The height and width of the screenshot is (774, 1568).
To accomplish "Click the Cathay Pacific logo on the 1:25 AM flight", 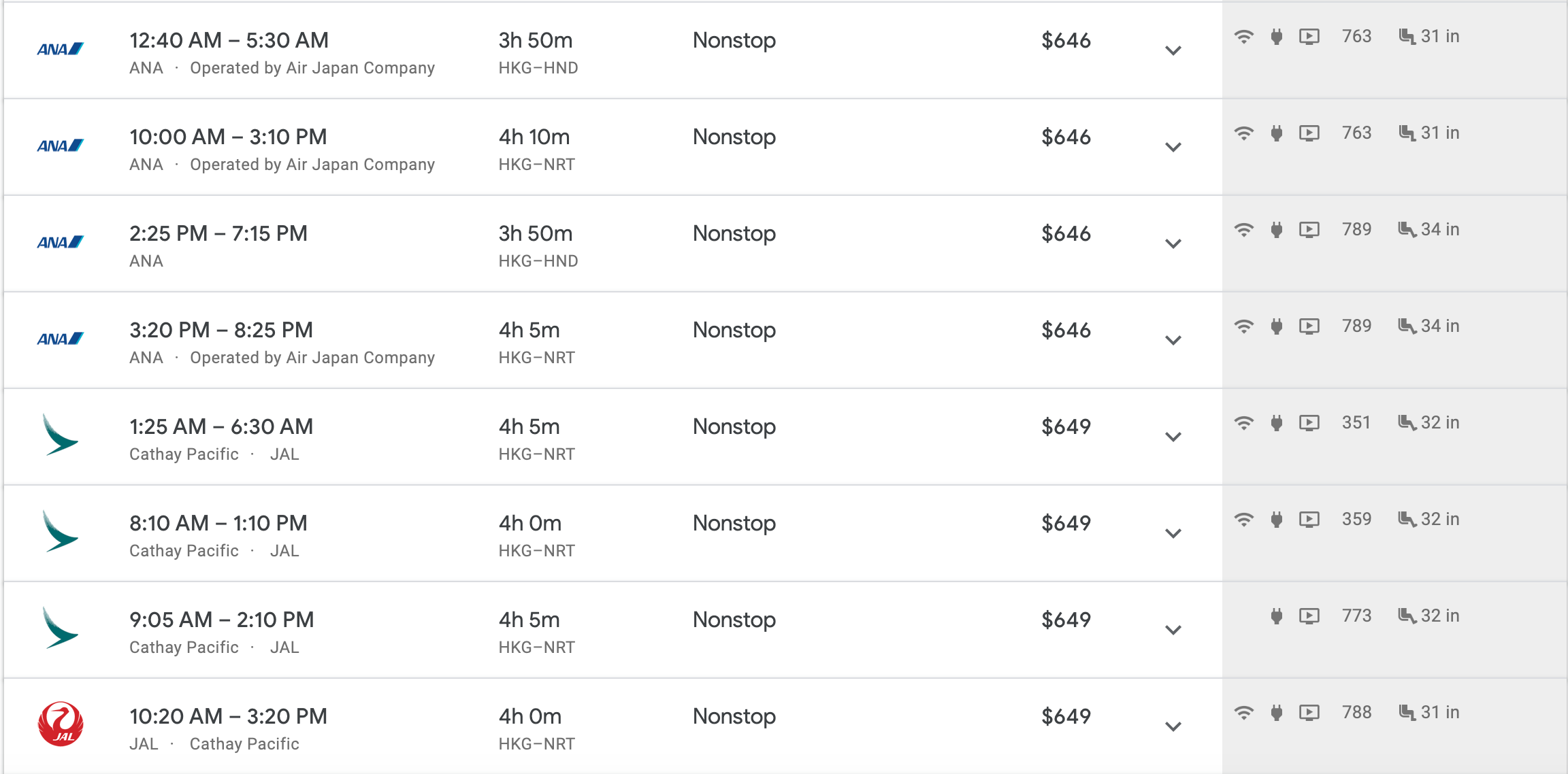I will (60, 435).
